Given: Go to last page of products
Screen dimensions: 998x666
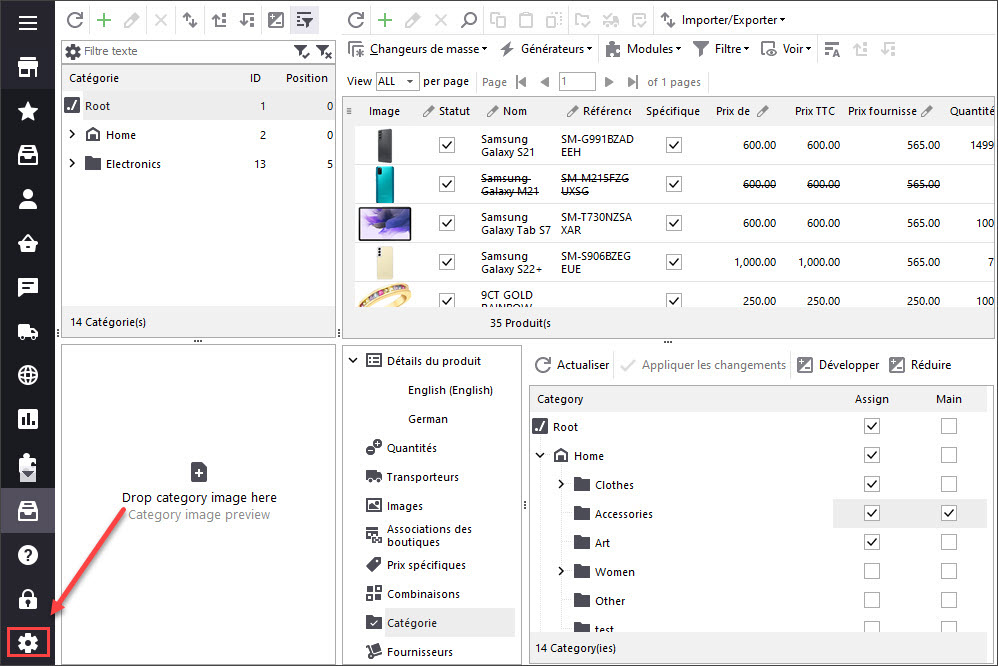Looking at the screenshot, I should point(632,81).
